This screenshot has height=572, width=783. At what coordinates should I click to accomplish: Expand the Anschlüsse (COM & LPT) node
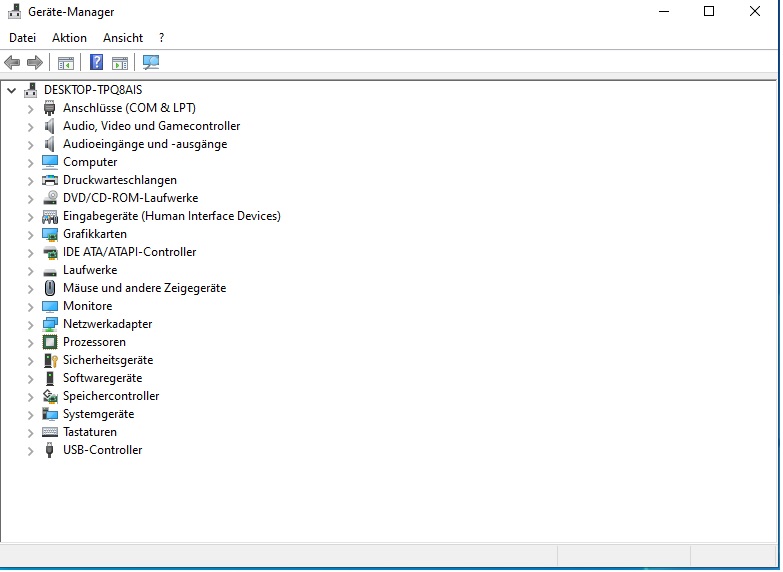pos(30,109)
